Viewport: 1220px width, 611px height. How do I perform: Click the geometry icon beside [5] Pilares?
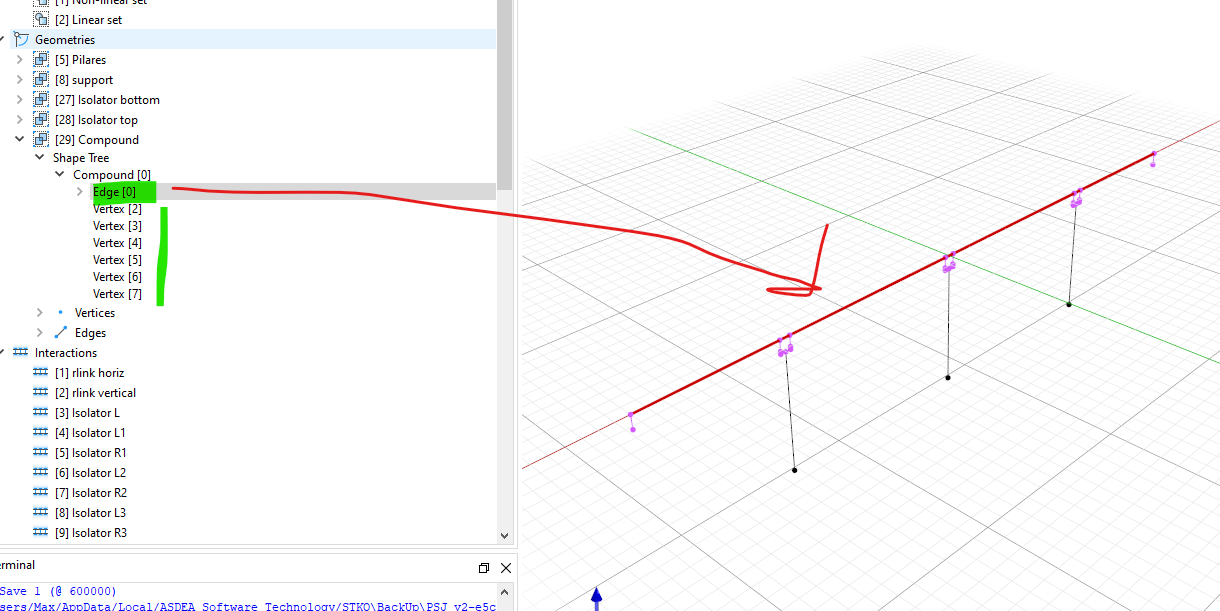pyautogui.click(x=41, y=60)
